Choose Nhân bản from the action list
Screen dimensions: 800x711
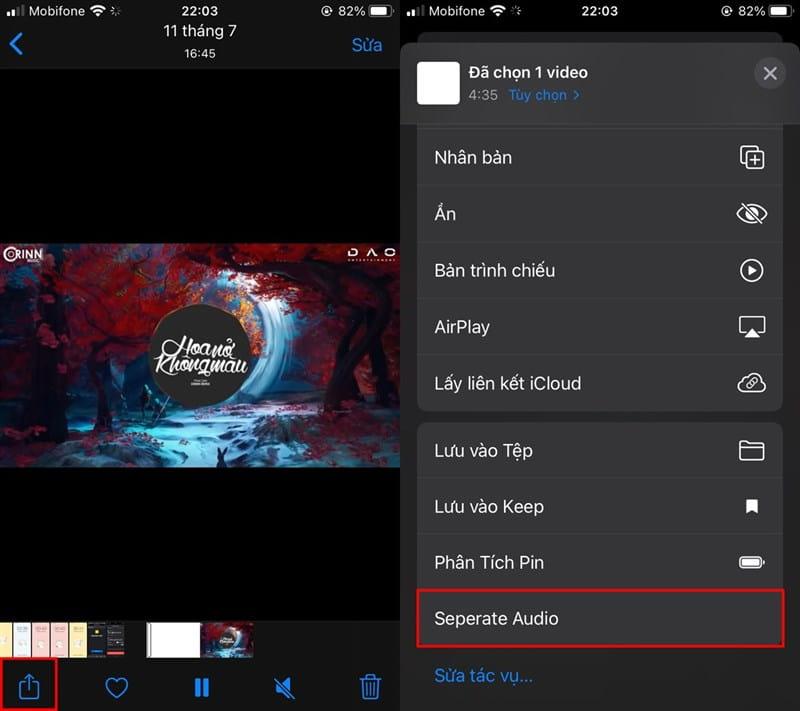tap(473, 157)
